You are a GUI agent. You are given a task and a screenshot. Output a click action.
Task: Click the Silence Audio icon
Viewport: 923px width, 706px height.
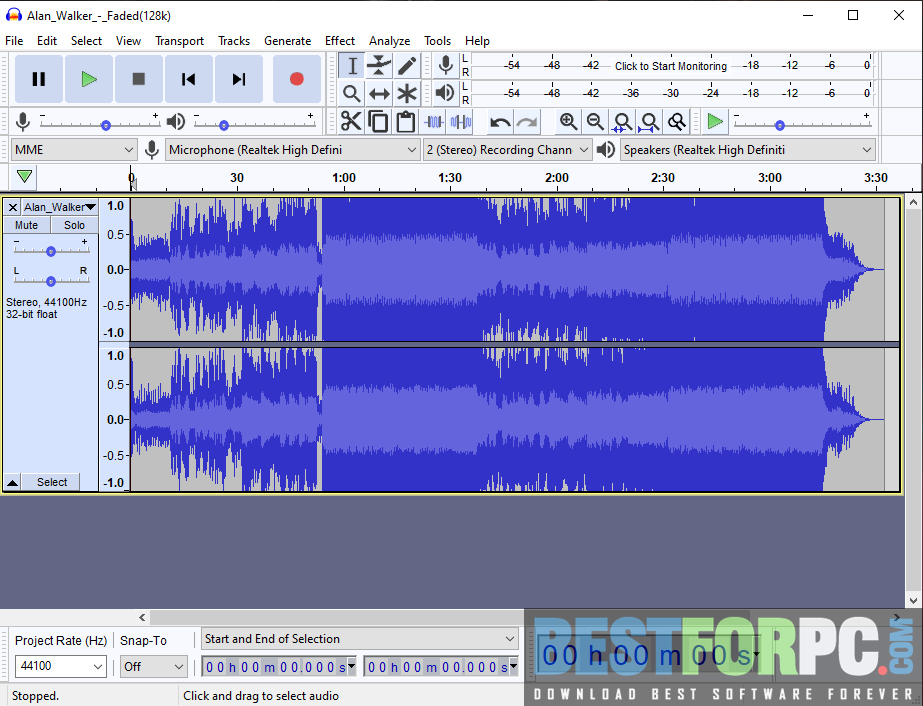coord(460,121)
